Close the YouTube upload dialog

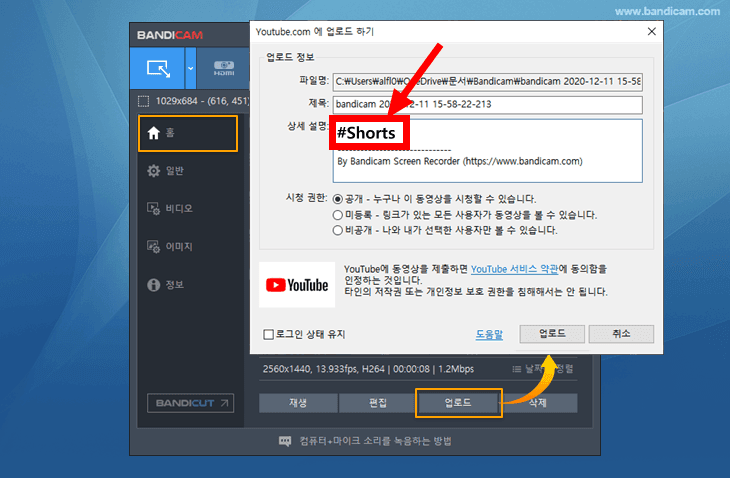[652, 32]
